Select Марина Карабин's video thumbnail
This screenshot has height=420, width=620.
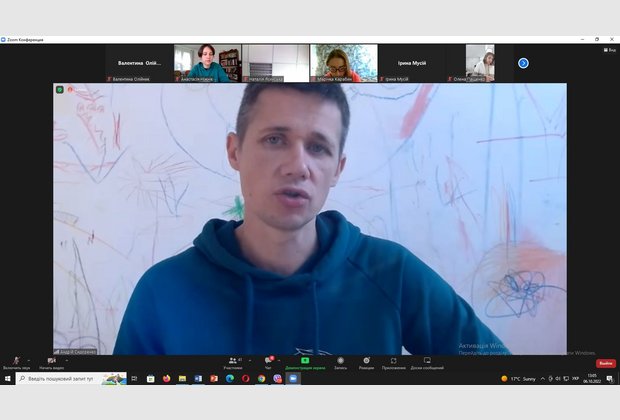click(x=344, y=62)
